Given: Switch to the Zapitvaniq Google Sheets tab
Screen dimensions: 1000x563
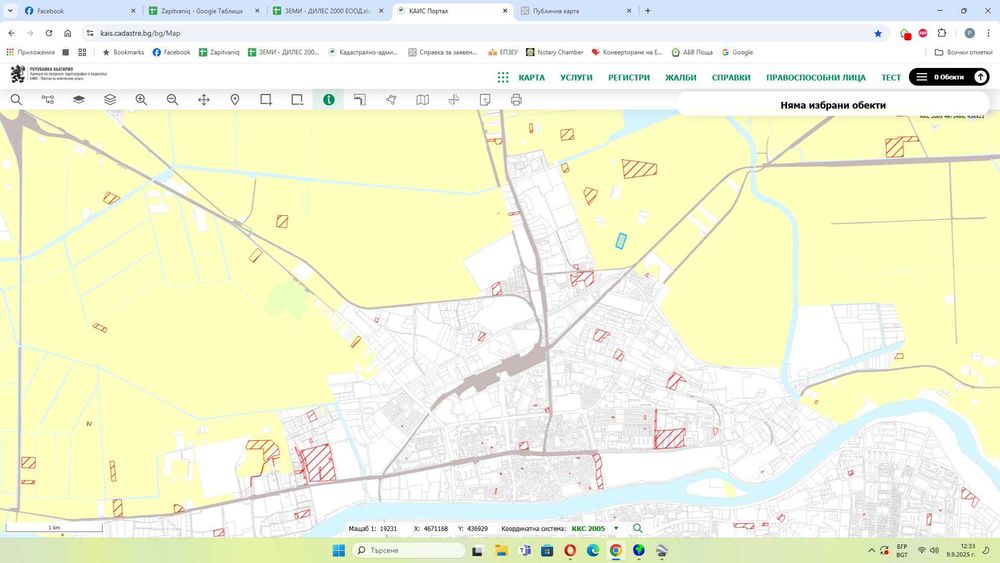Looking at the screenshot, I should coord(201,11).
